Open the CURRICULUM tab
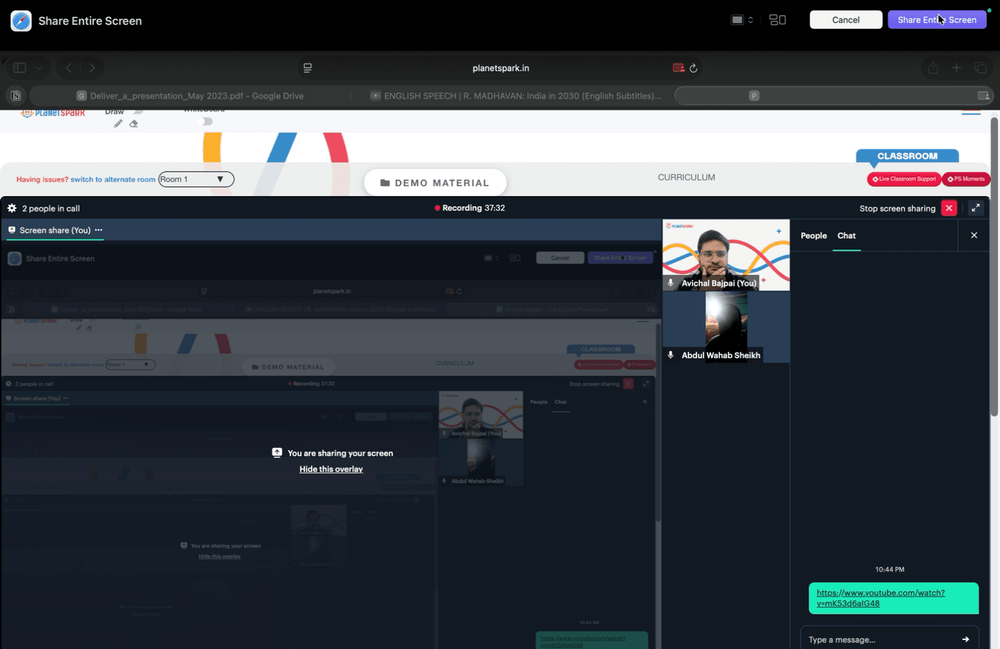This screenshot has width=1000, height=649. [686, 177]
